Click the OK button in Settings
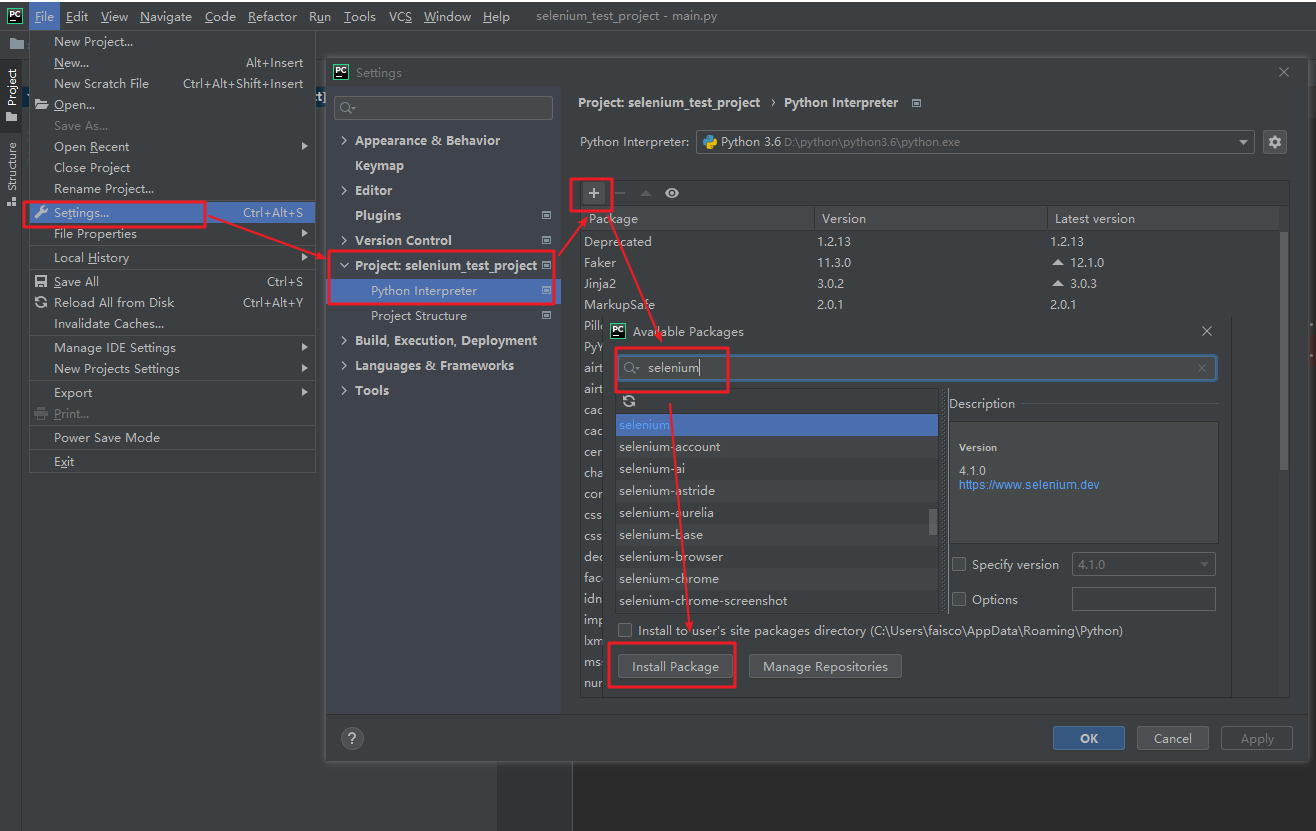The width and height of the screenshot is (1316, 831). (x=1089, y=738)
